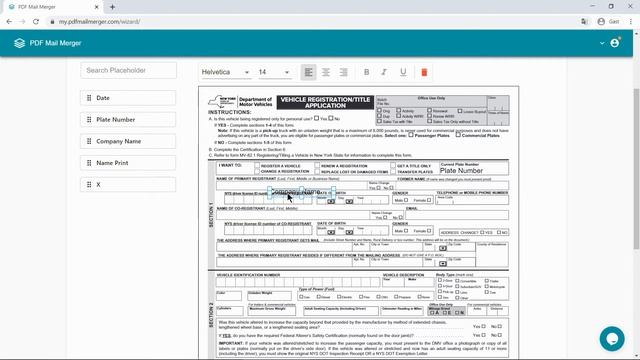Screen dimensions: 640x360
Task: Click the browser address bar URL
Action: pyautogui.click(x=99, y=22)
